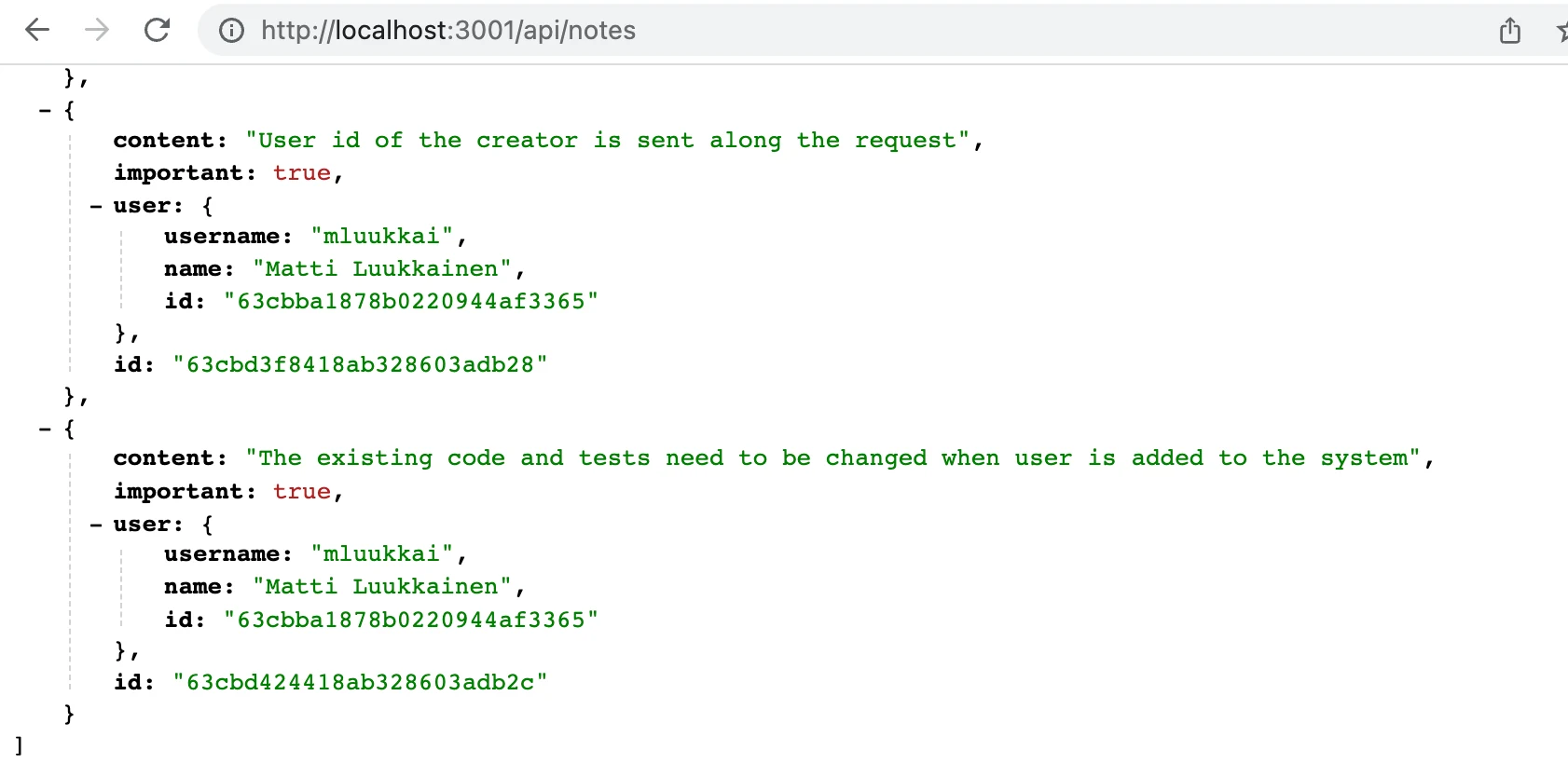Screen dimensions: 1568x764
Task: Collapse note object starting 'The existing code'
Action: [45, 430]
